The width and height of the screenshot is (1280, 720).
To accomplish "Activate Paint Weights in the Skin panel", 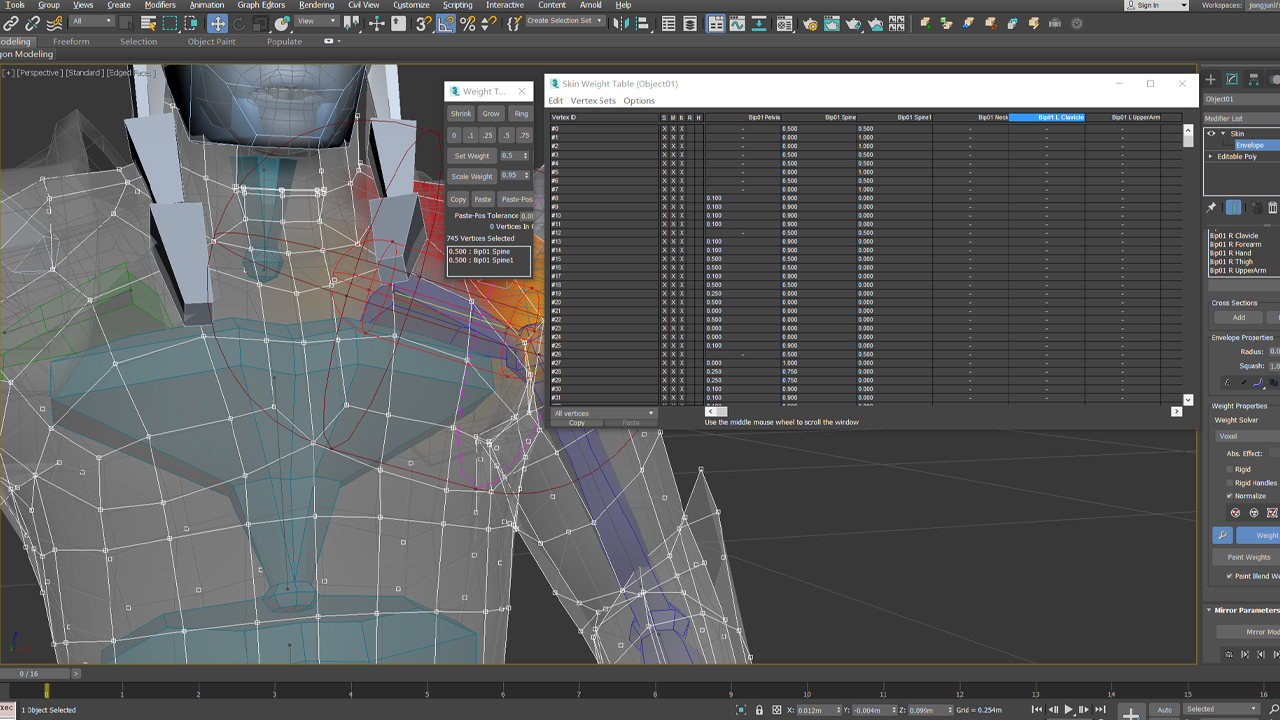I will click(1250, 557).
